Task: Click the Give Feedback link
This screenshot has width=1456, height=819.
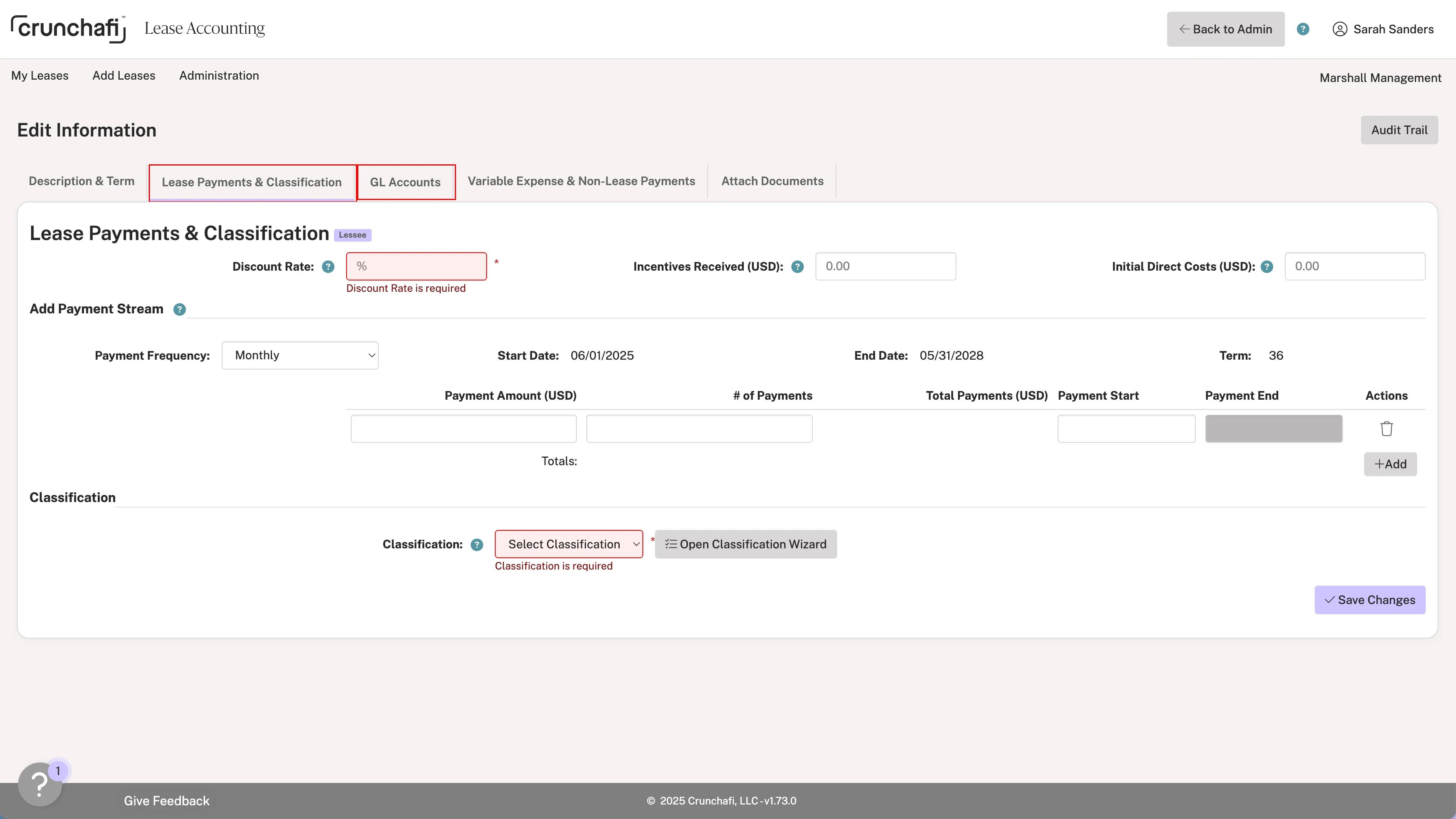Action: coord(166,800)
